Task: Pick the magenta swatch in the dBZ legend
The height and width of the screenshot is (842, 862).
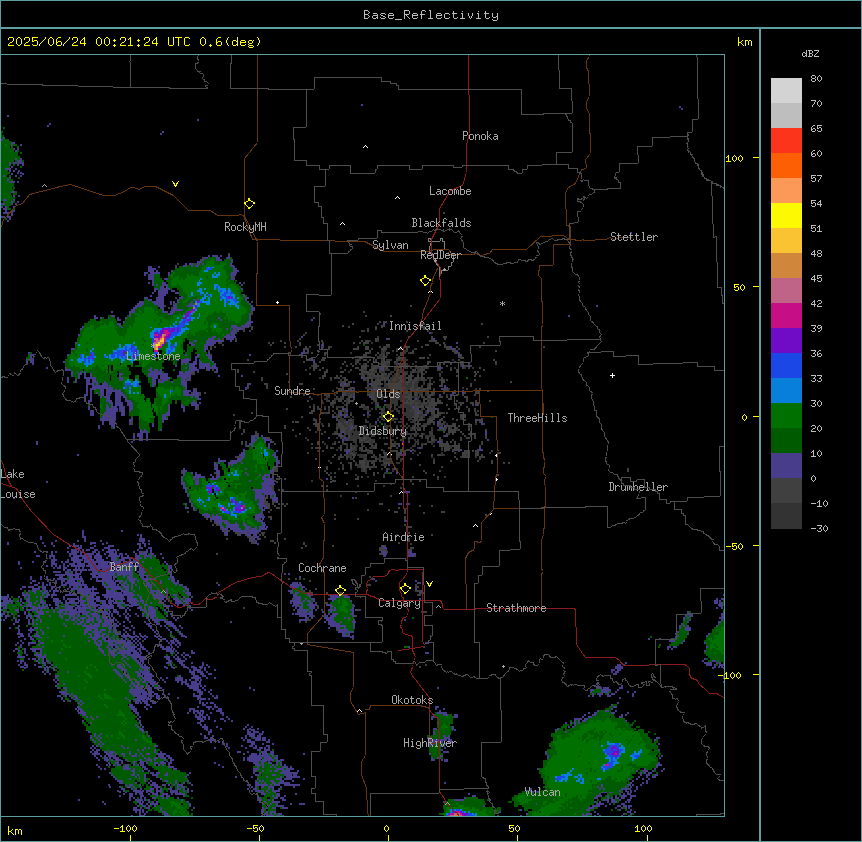Action: (786, 315)
